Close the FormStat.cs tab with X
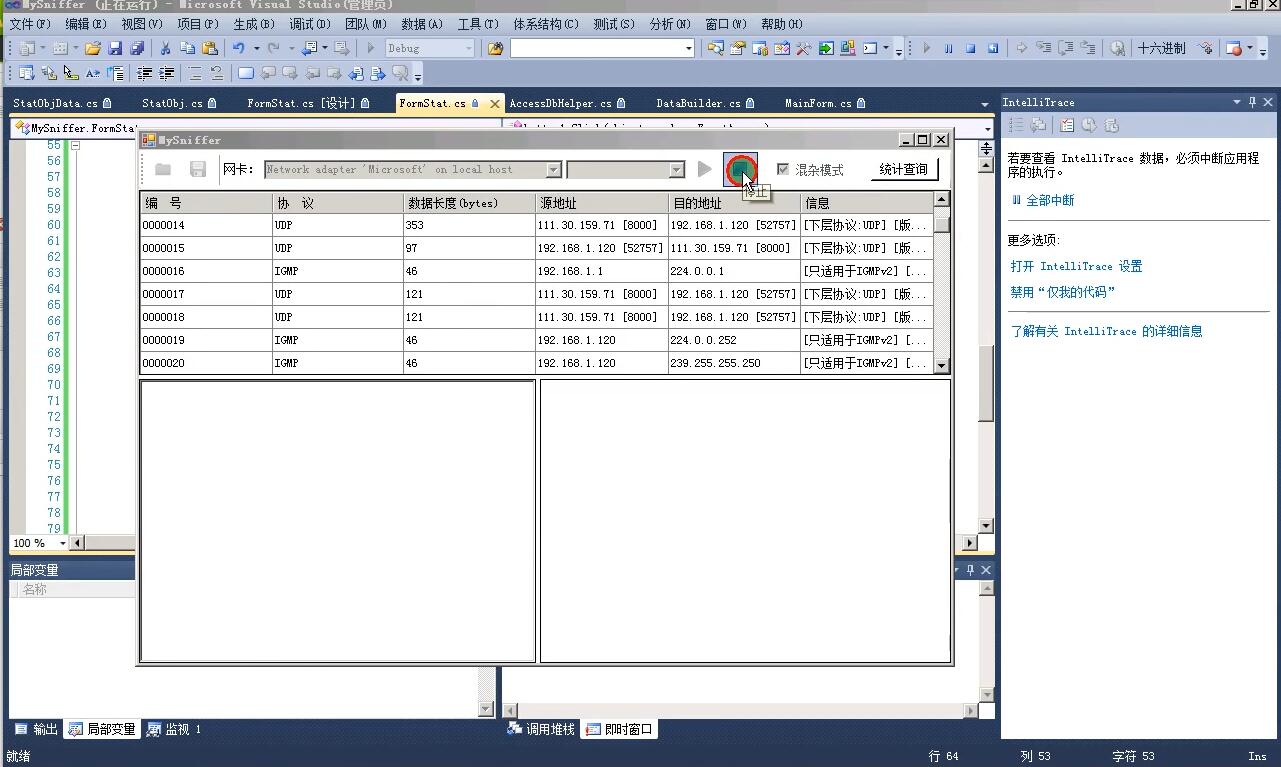The image size is (1281, 767). pyautogui.click(x=495, y=103)
